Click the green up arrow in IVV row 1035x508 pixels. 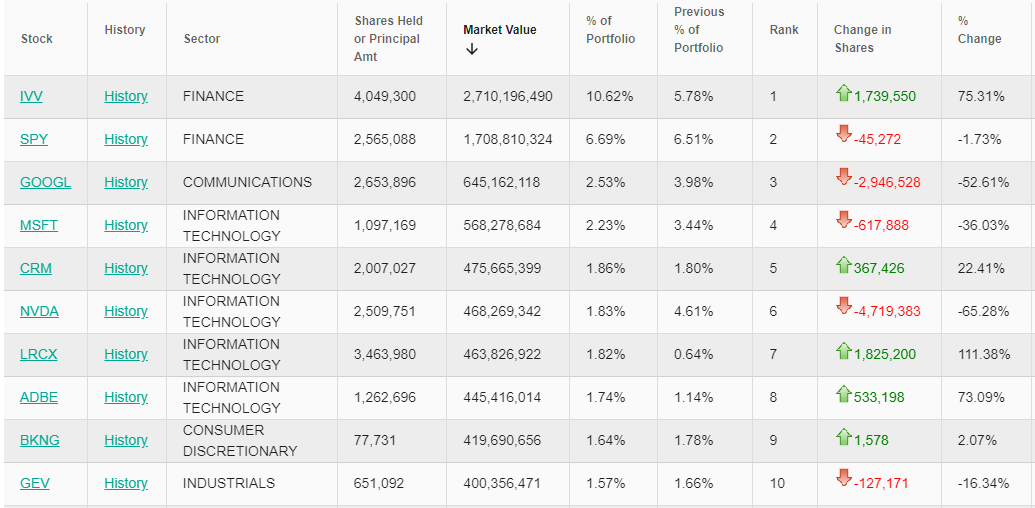tap(843, 94)
